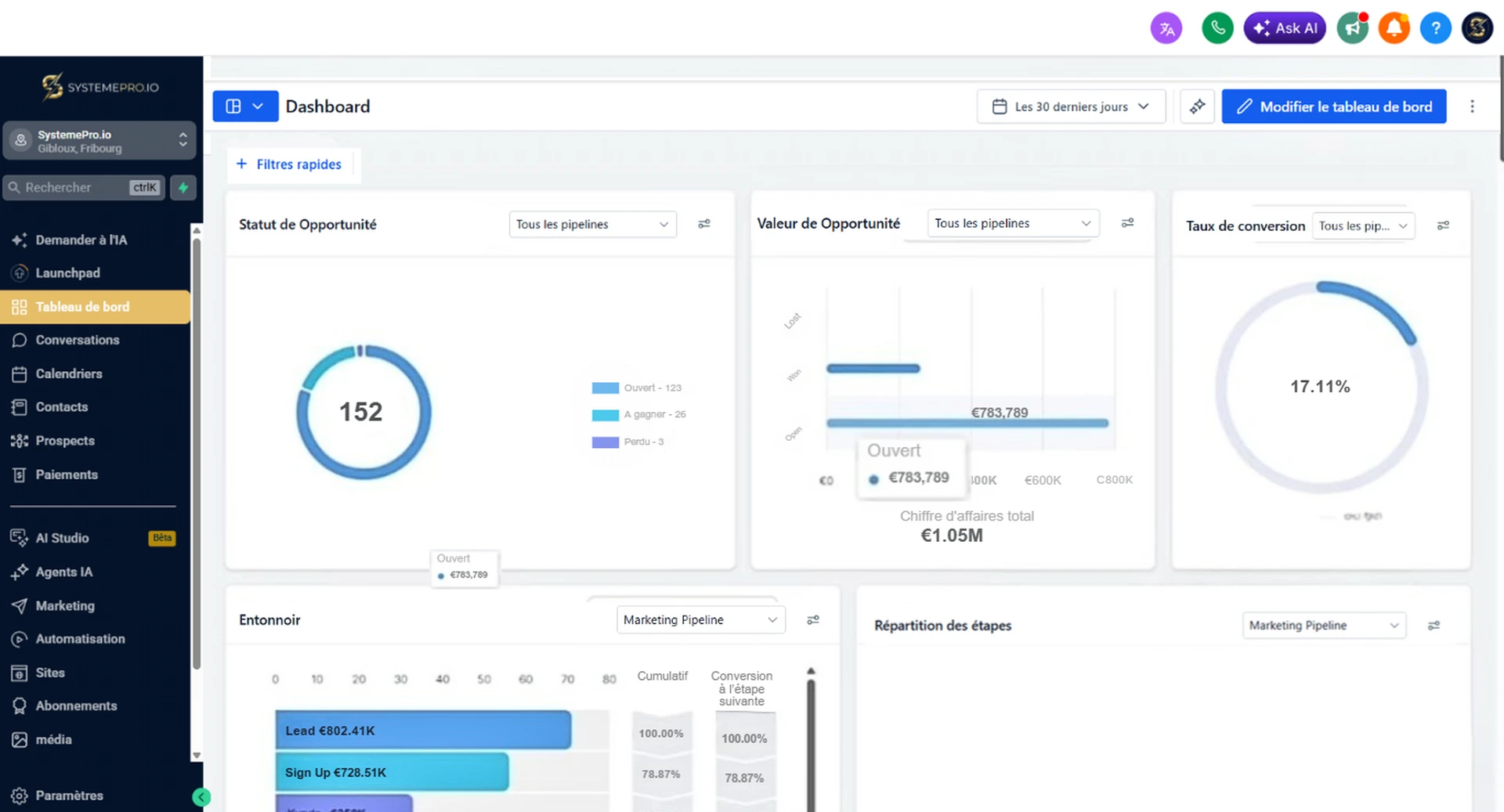Click the SystemePro.io logo
The width and height of the screenshot is (1504, 812).
[100, 86]
